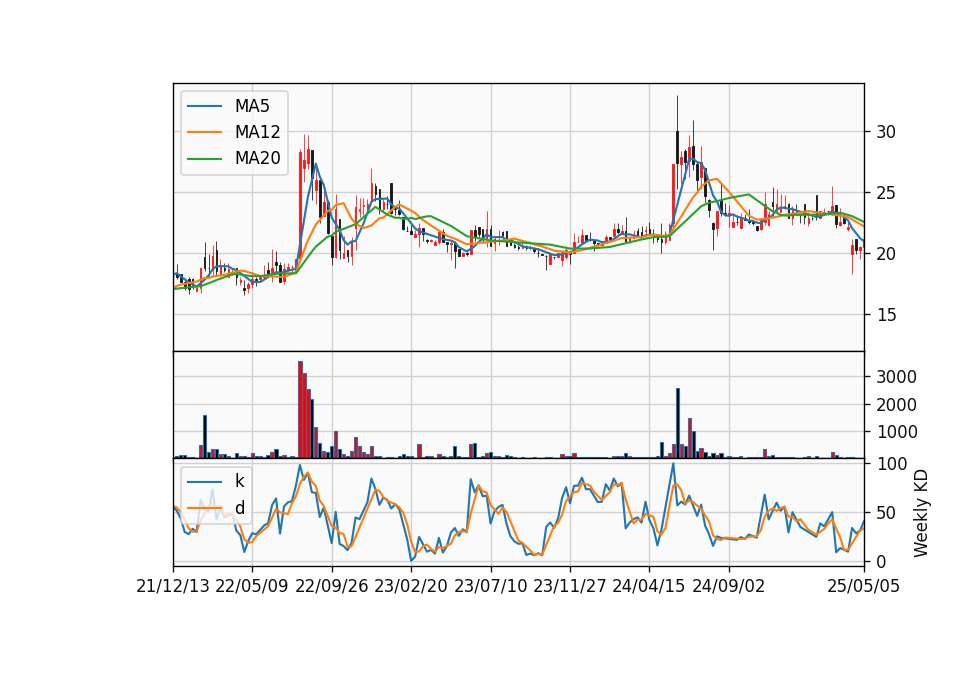Click the highest candlestick wick near 33

click(677, 113)
